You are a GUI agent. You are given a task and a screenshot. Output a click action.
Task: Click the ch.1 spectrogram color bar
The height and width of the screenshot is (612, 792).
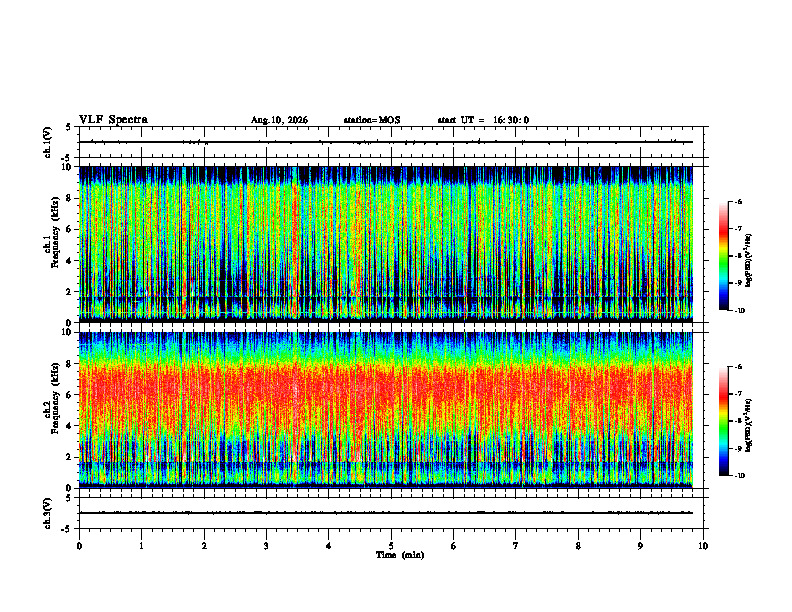723,256
